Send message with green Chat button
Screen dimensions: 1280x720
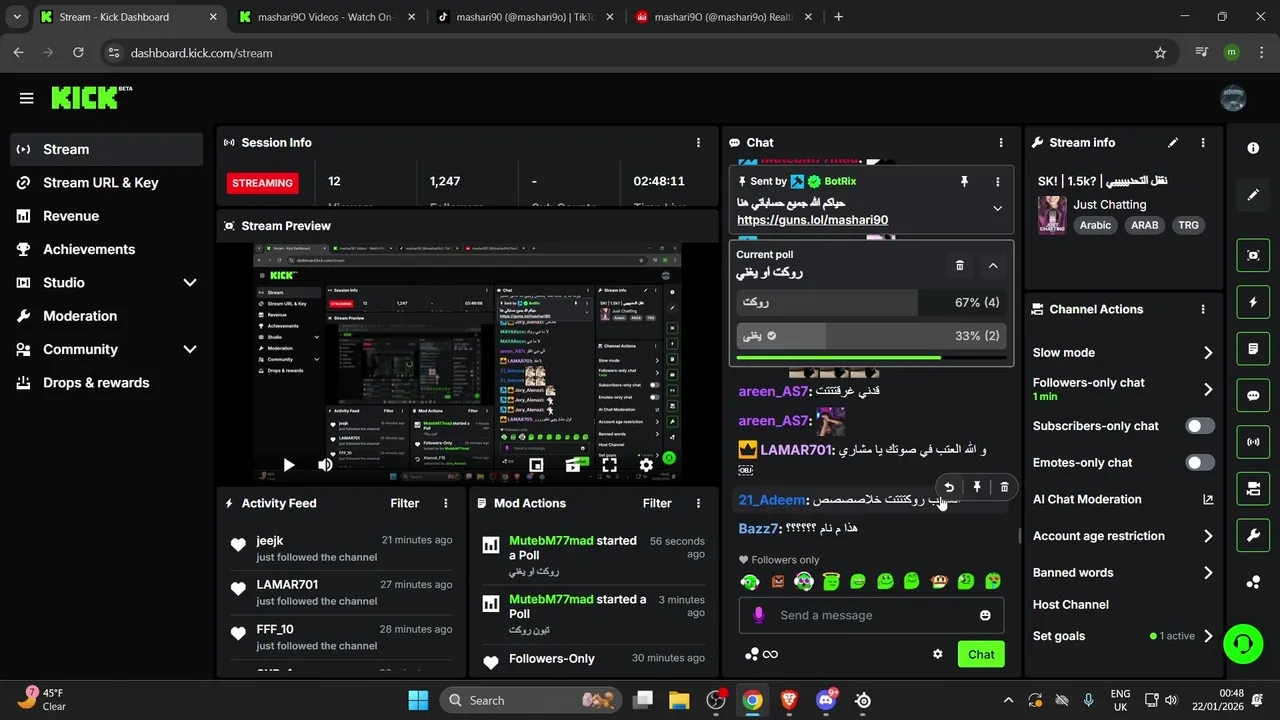pyautogui.click(x=981, y=654)
